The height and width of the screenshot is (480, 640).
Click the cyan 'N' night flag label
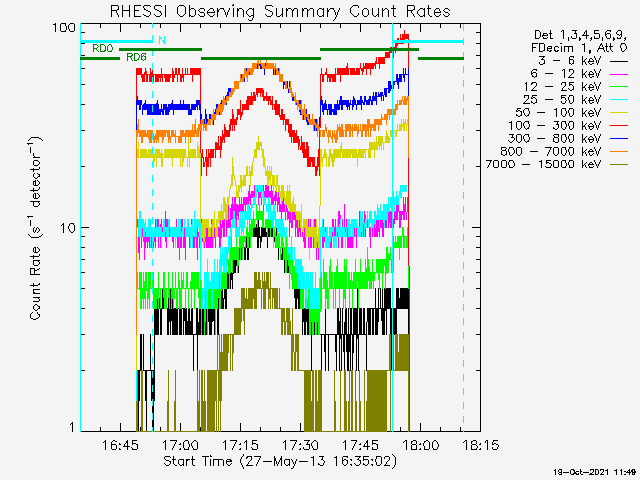coord(162,40)
